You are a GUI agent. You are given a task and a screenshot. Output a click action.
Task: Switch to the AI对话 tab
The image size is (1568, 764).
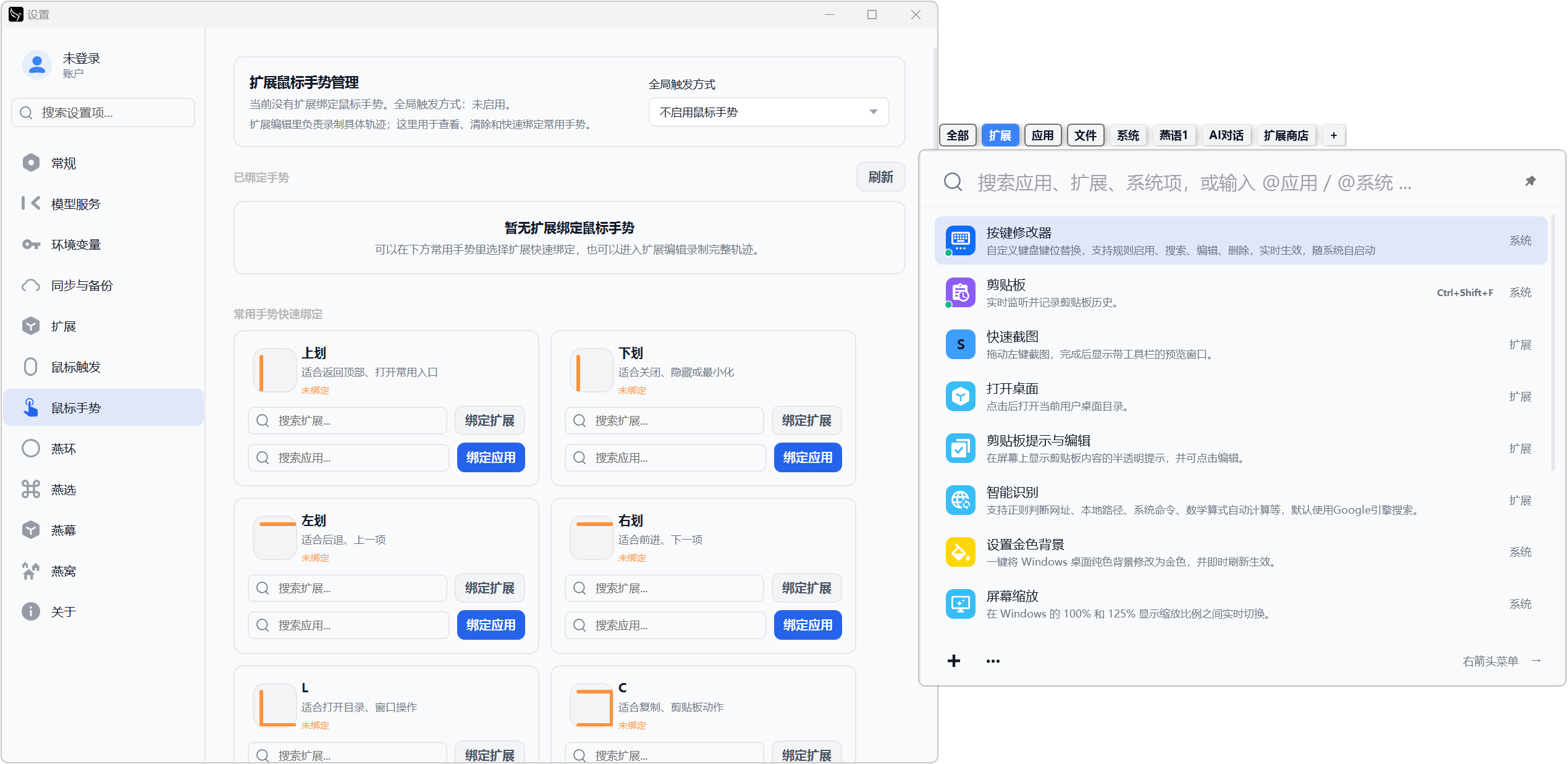[1226, 135]
